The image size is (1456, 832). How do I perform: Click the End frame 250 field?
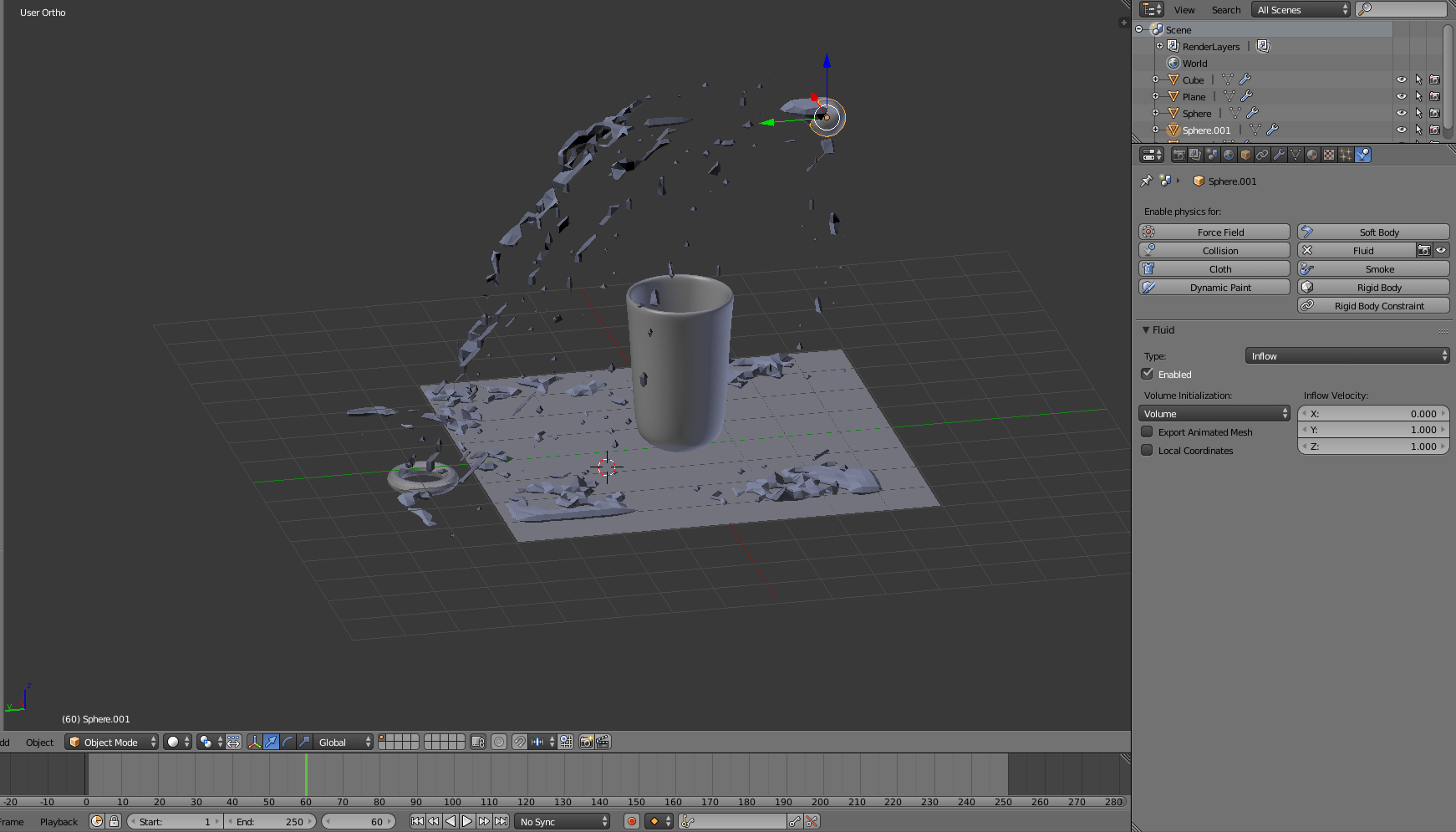[271, 821]
